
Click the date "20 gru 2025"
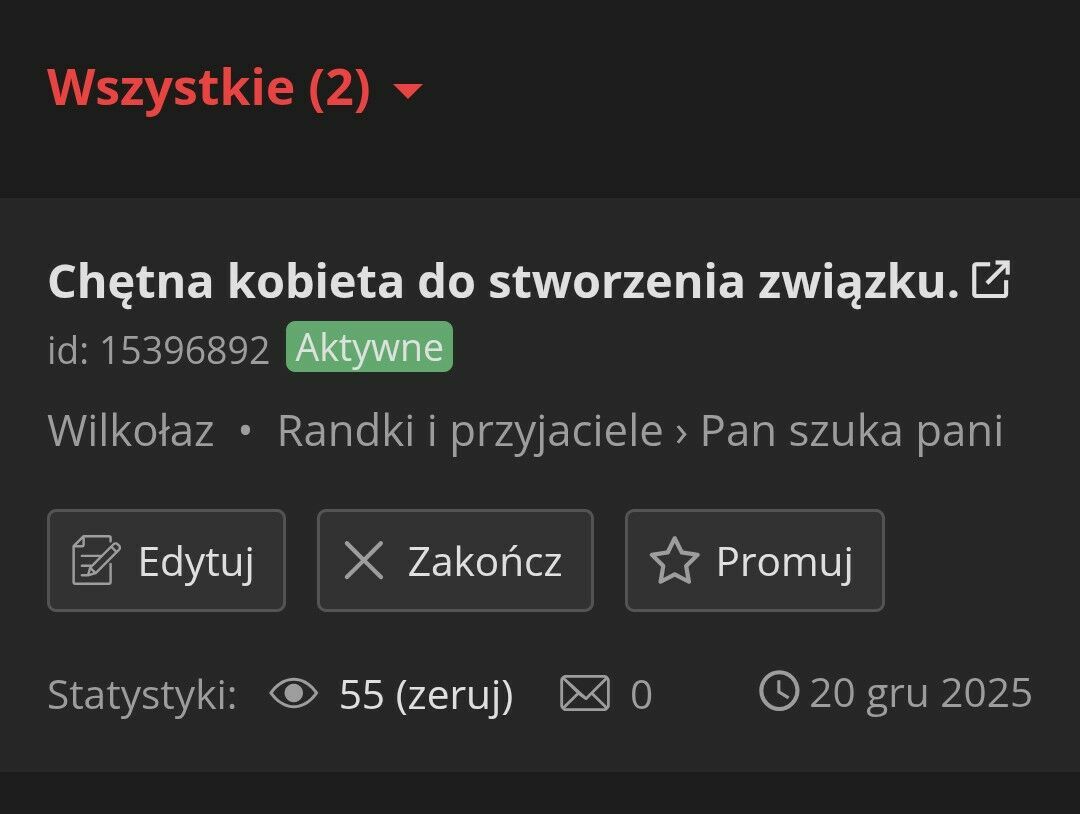tap(920, 693)
